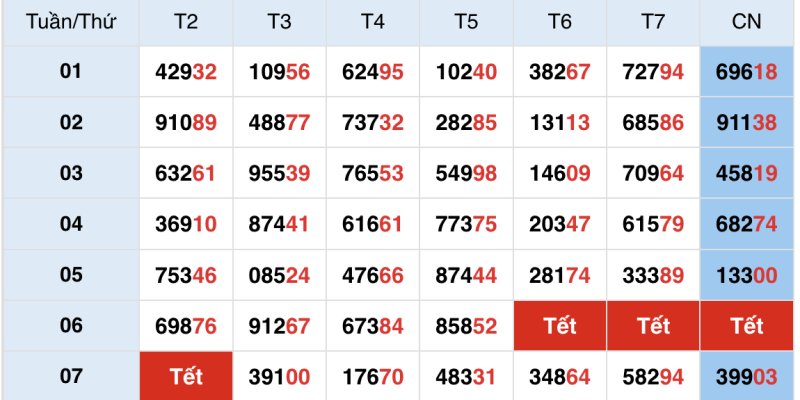Select the highlighted Sunday cell 69618

click(x=747, y=72)
